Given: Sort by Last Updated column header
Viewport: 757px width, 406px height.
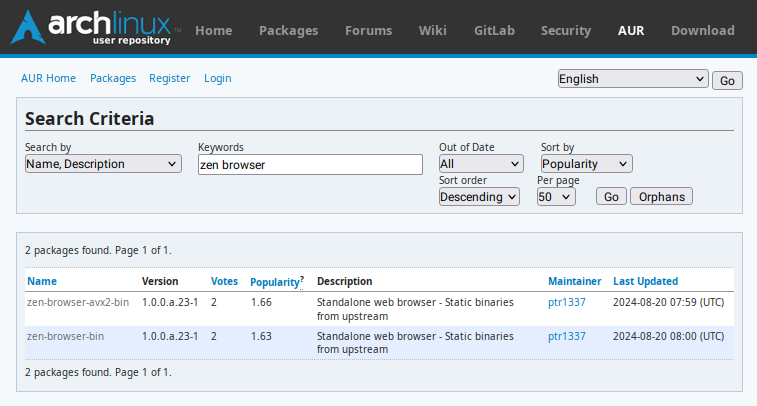Looking at the screenshot, I should (645, 281).
